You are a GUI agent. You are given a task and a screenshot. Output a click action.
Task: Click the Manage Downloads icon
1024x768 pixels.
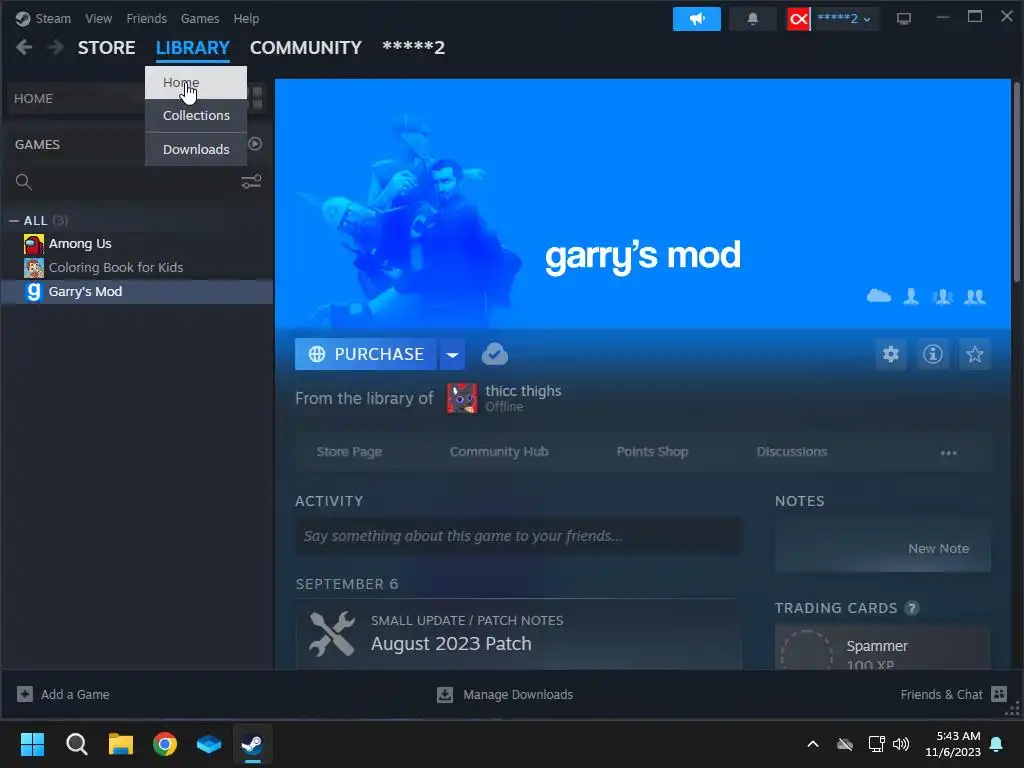445,694
